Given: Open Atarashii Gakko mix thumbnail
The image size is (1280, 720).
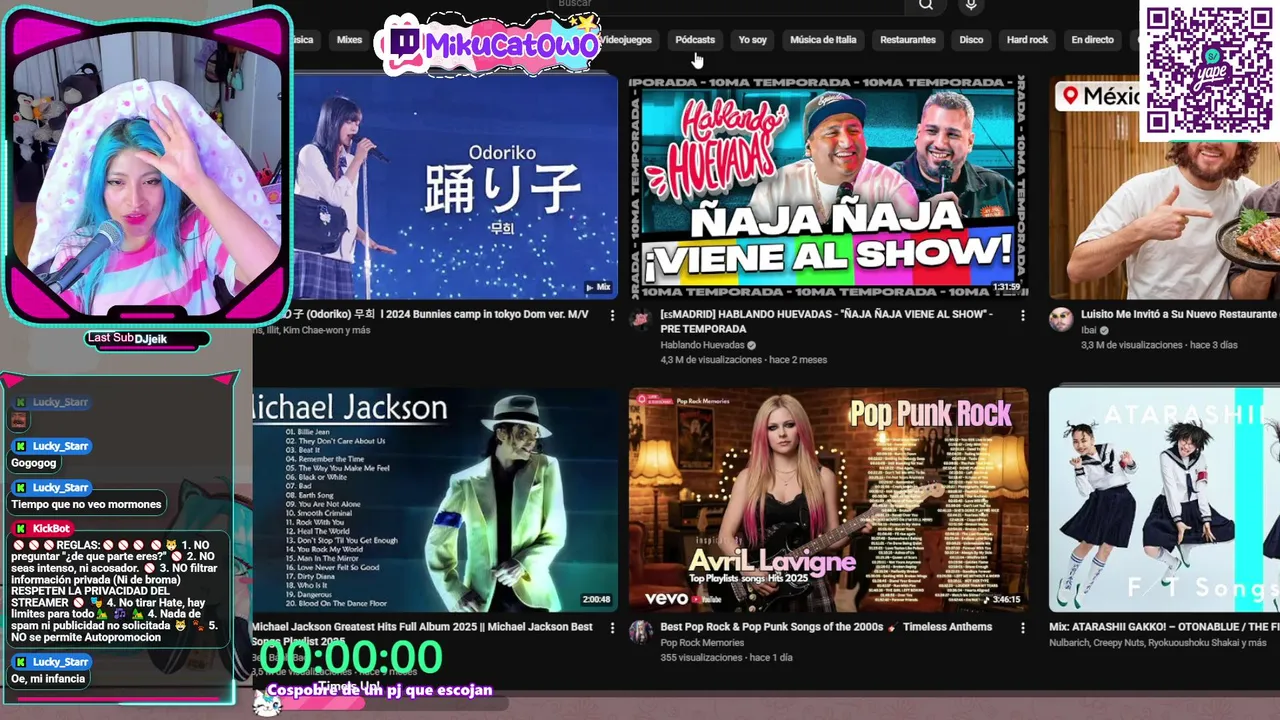Looking at the screenshot, I should click(x=1164, y=500).
